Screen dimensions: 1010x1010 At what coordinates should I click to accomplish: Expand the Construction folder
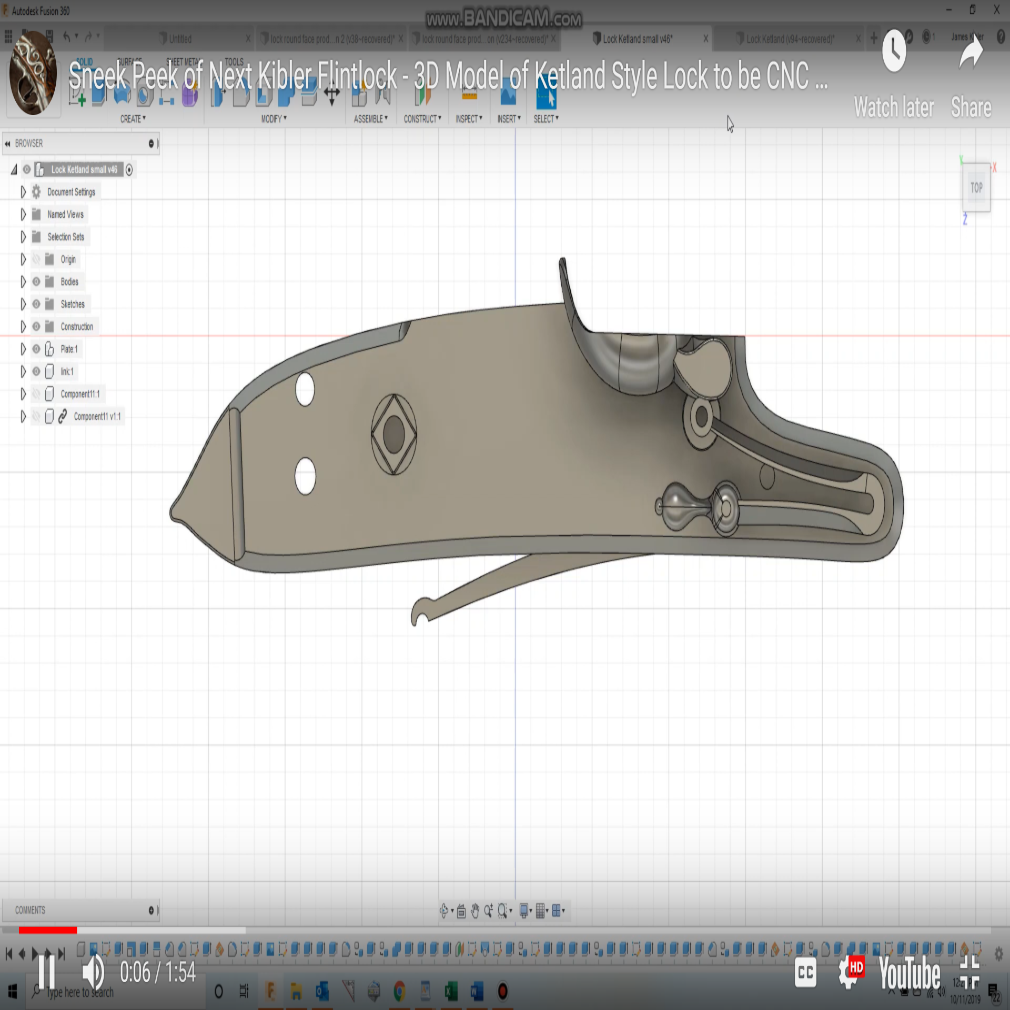pyautogui.click(x=23, y=327)
